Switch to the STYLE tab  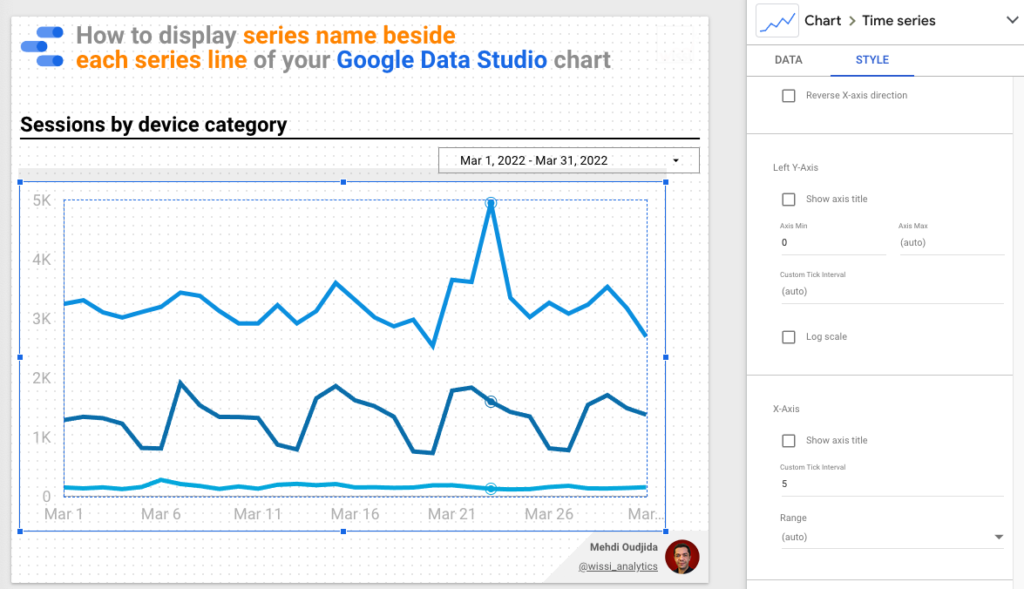(x=872, y=59)
